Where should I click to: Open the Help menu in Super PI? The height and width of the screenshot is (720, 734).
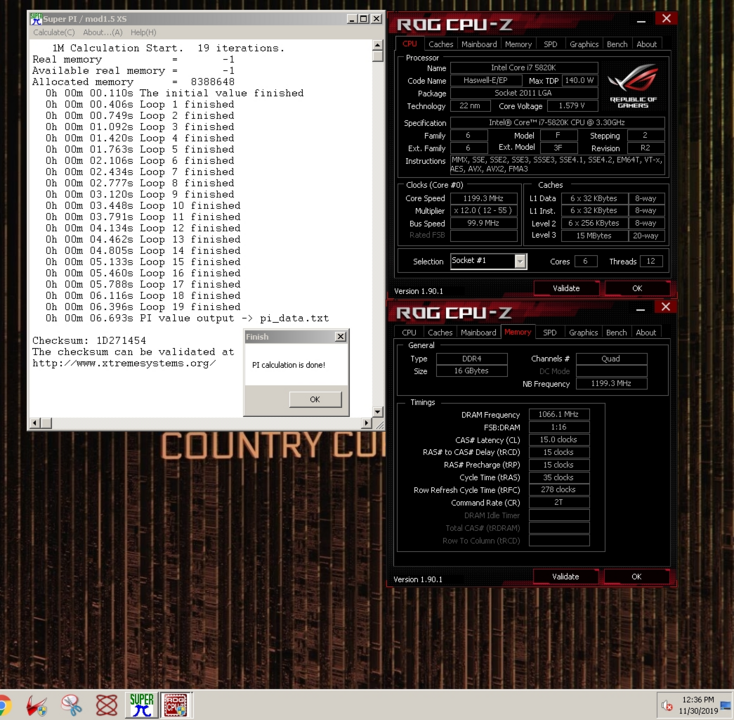[143, 32]
